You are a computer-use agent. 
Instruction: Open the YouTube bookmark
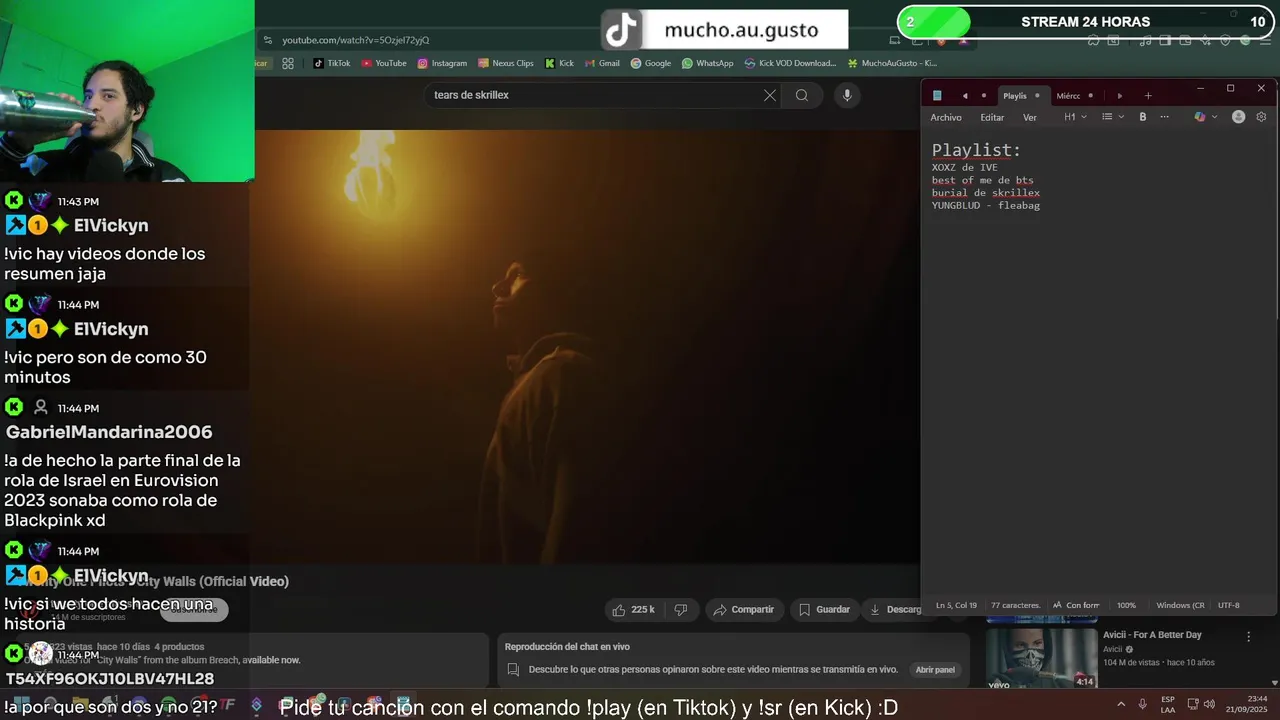pyautogui.click(x=384, y=63)
